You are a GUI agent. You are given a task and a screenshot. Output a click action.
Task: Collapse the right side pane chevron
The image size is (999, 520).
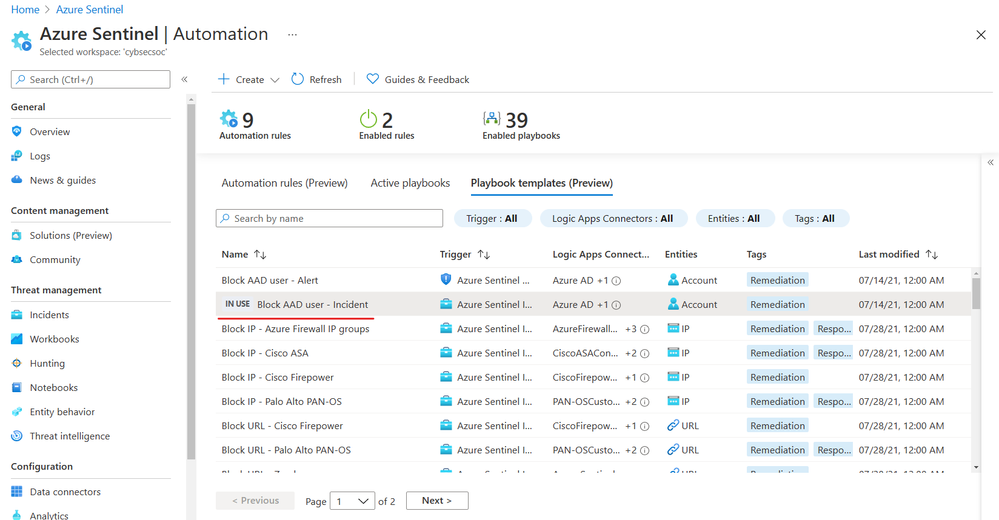pyautogui.click(x=991, y=162)
